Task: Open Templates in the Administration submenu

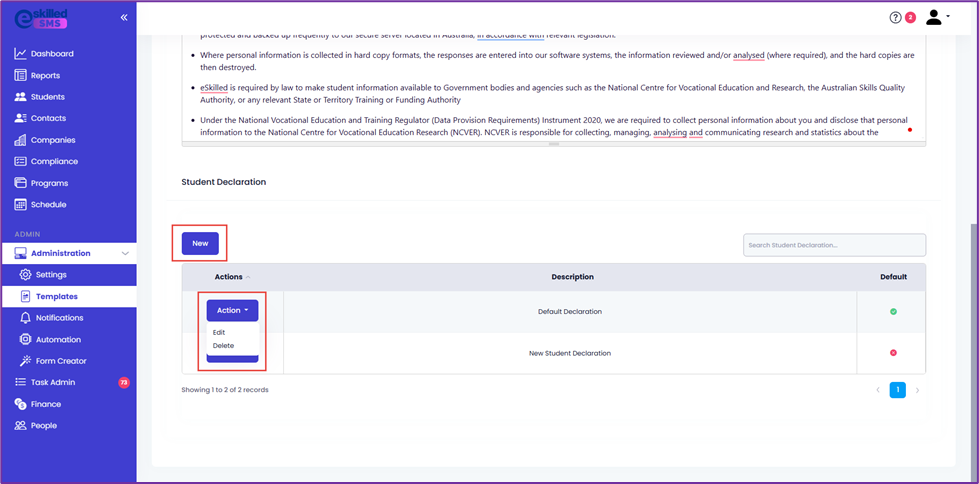Action: tap(57, 297)
